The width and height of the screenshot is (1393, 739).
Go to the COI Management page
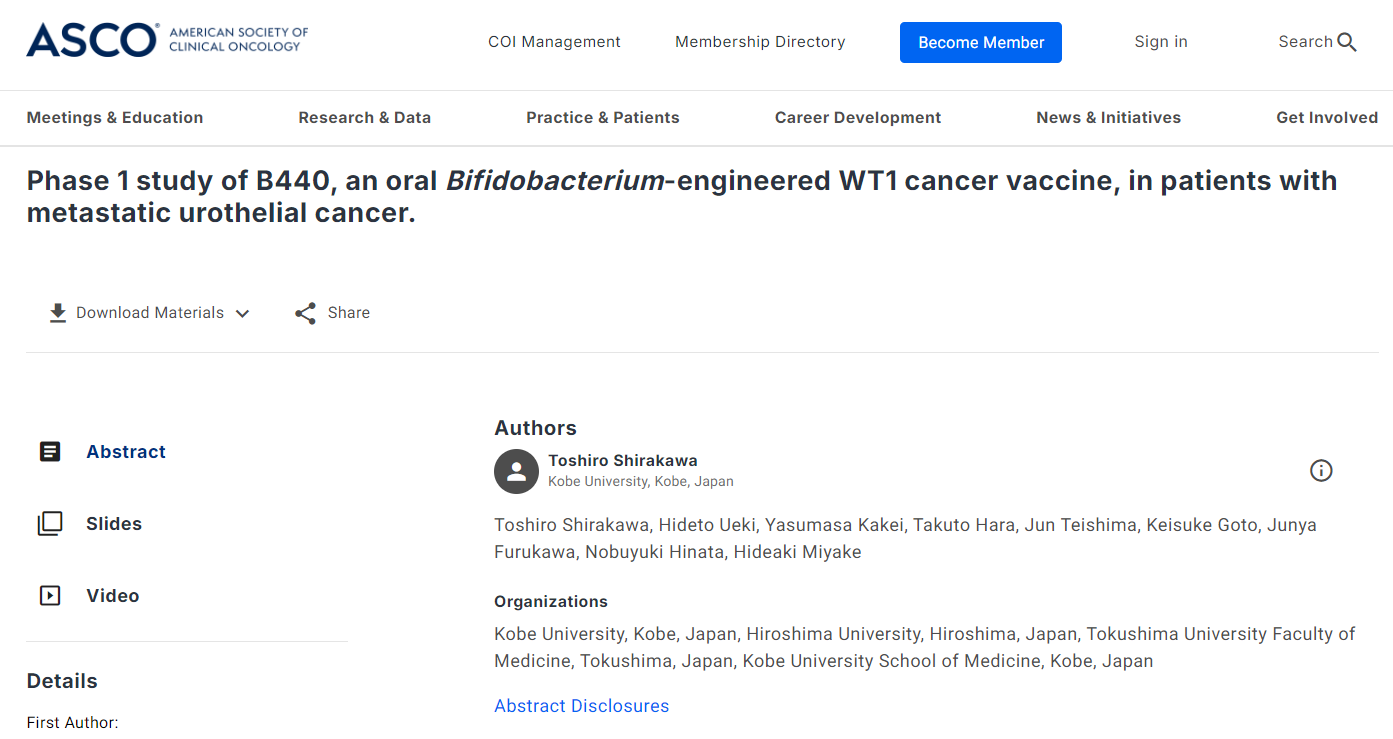[554, 42]
